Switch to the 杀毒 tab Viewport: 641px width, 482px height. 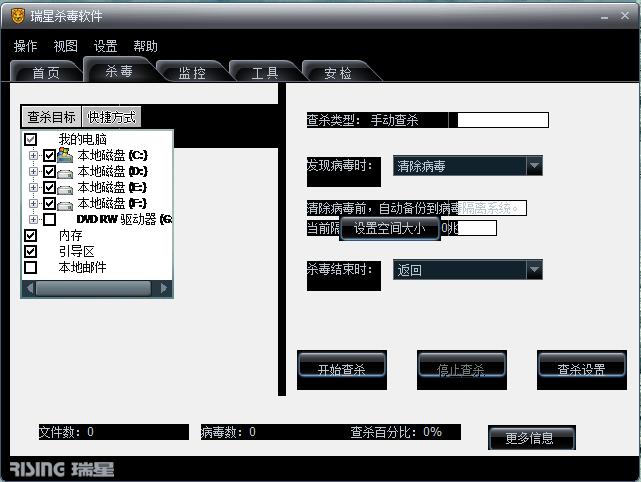pos(119,71)
